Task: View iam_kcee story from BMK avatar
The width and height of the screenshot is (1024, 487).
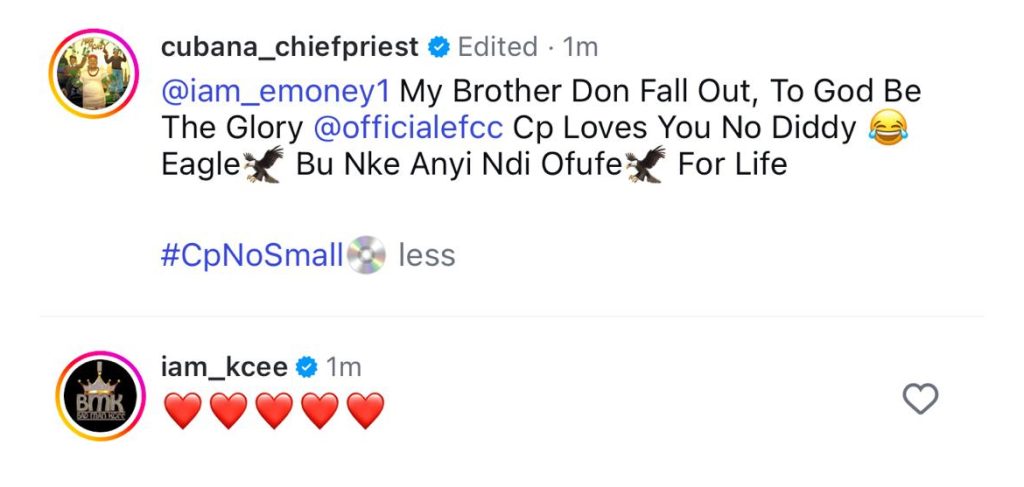Action: click(x=91, y=395)
